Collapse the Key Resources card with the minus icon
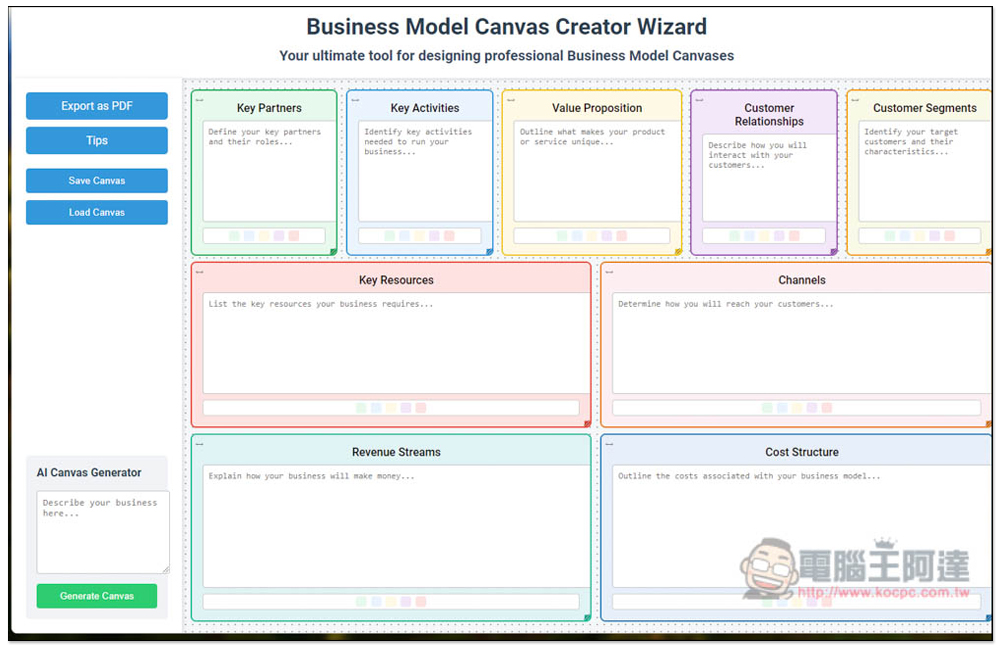1000x648 pixels. click(200, 272)
